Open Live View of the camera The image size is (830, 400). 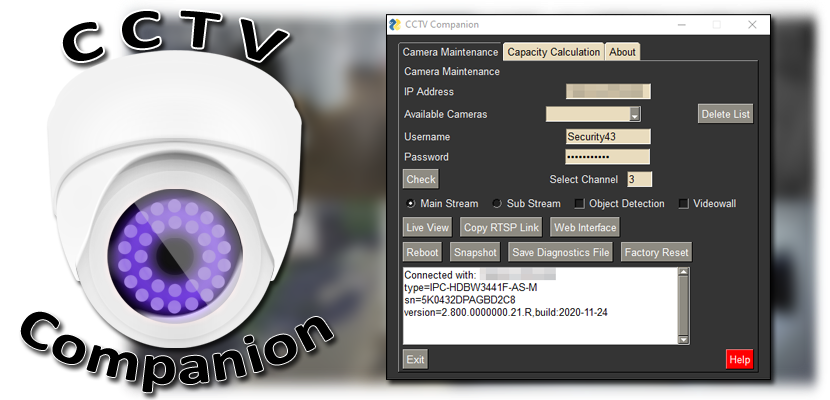pyautogui.click(x=427, y=228)
